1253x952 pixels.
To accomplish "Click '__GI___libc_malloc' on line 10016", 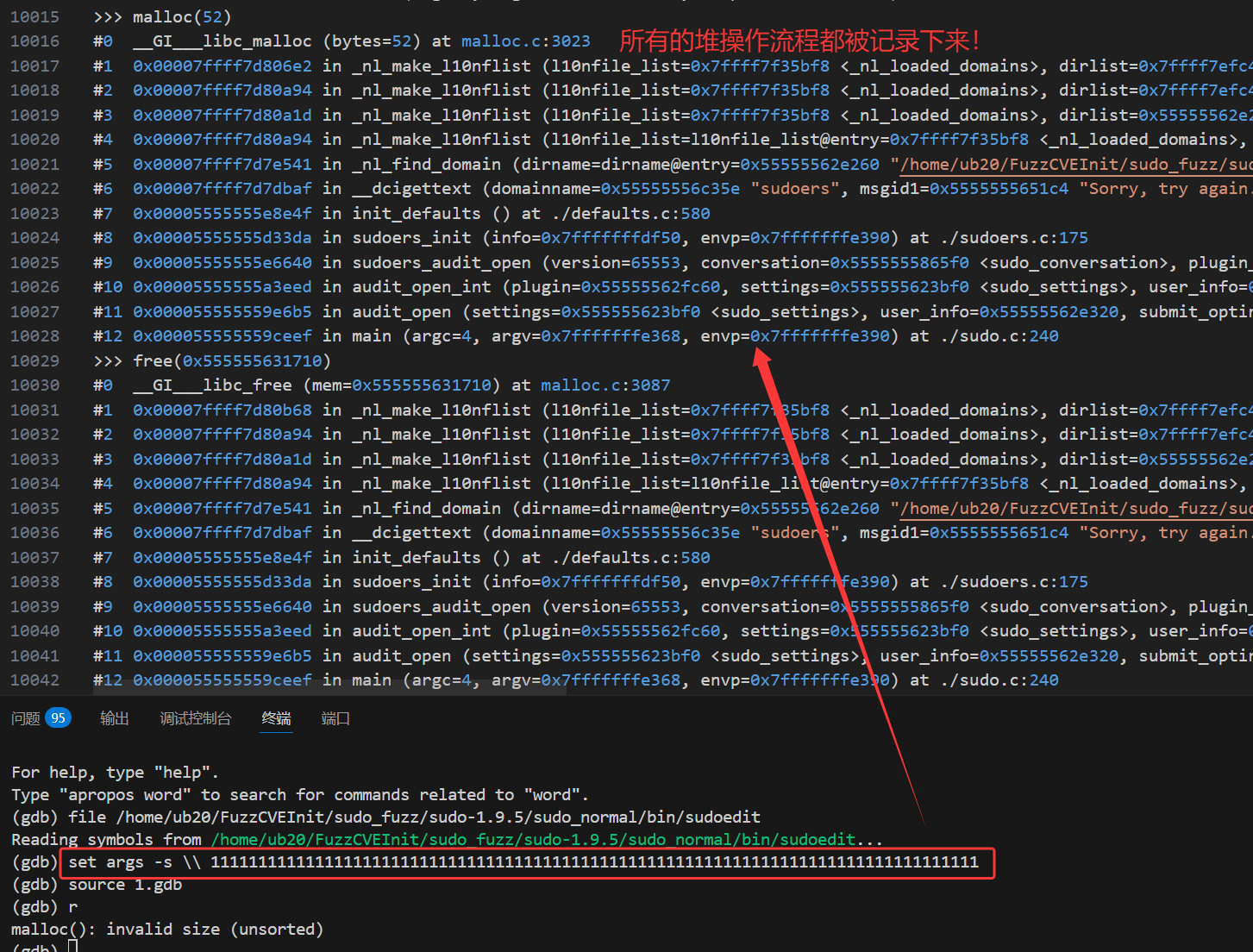I will [222, 41].
